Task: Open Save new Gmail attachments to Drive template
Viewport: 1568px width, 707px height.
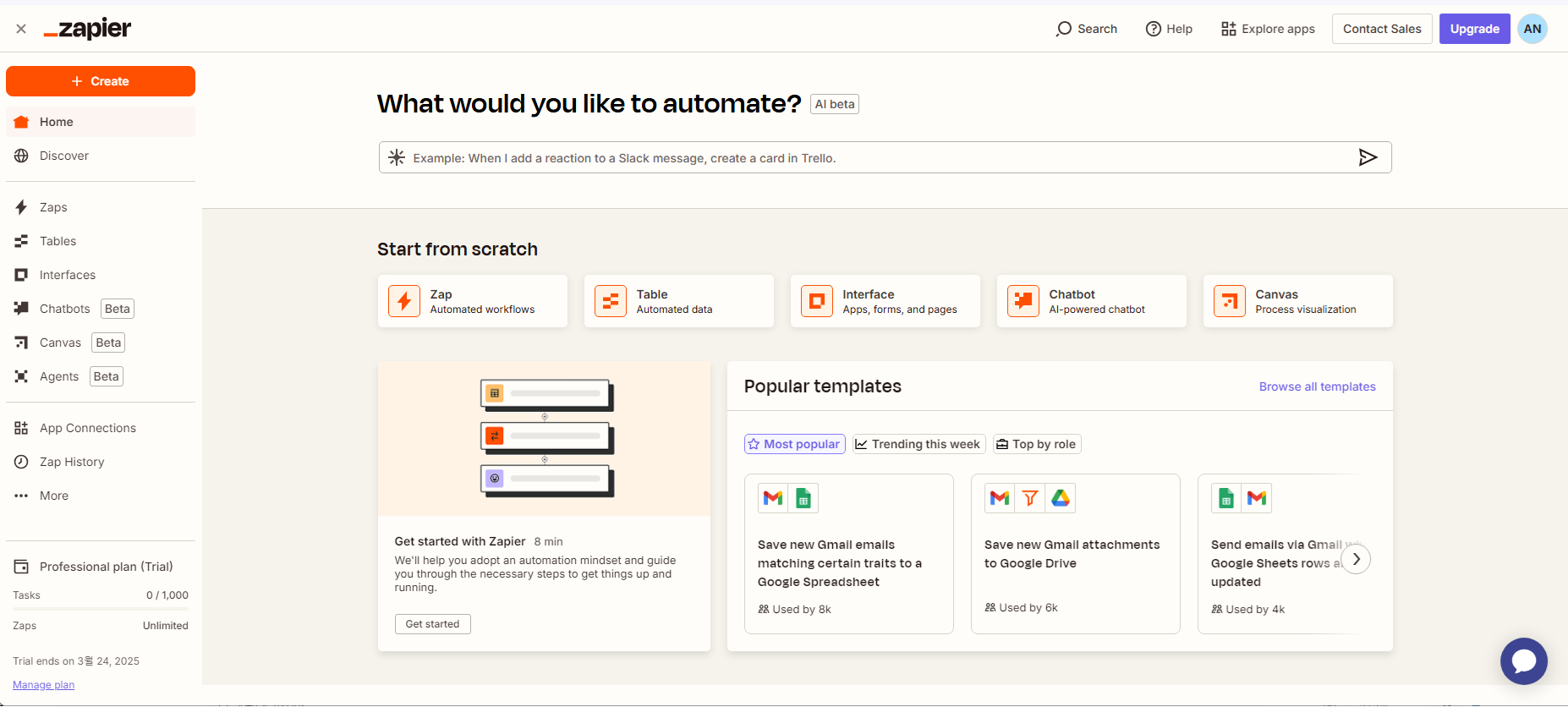Action: coord(1076,554)
